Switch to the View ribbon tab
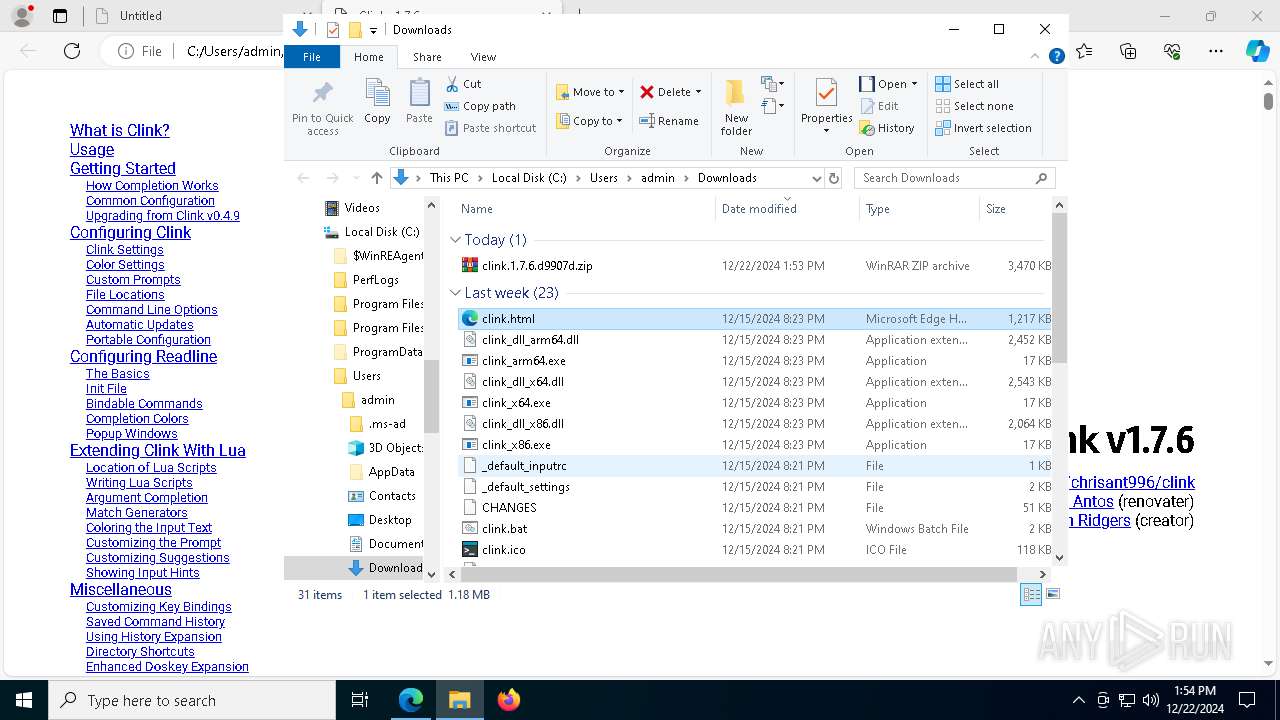Image resolution: width=1280 pixels, height=720 pixels. (483, 57)
